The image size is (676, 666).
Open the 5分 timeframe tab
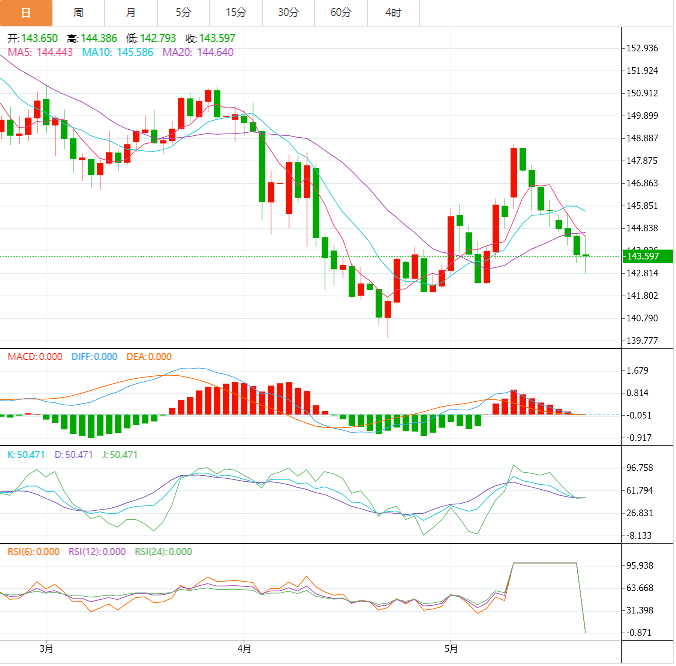184,13
